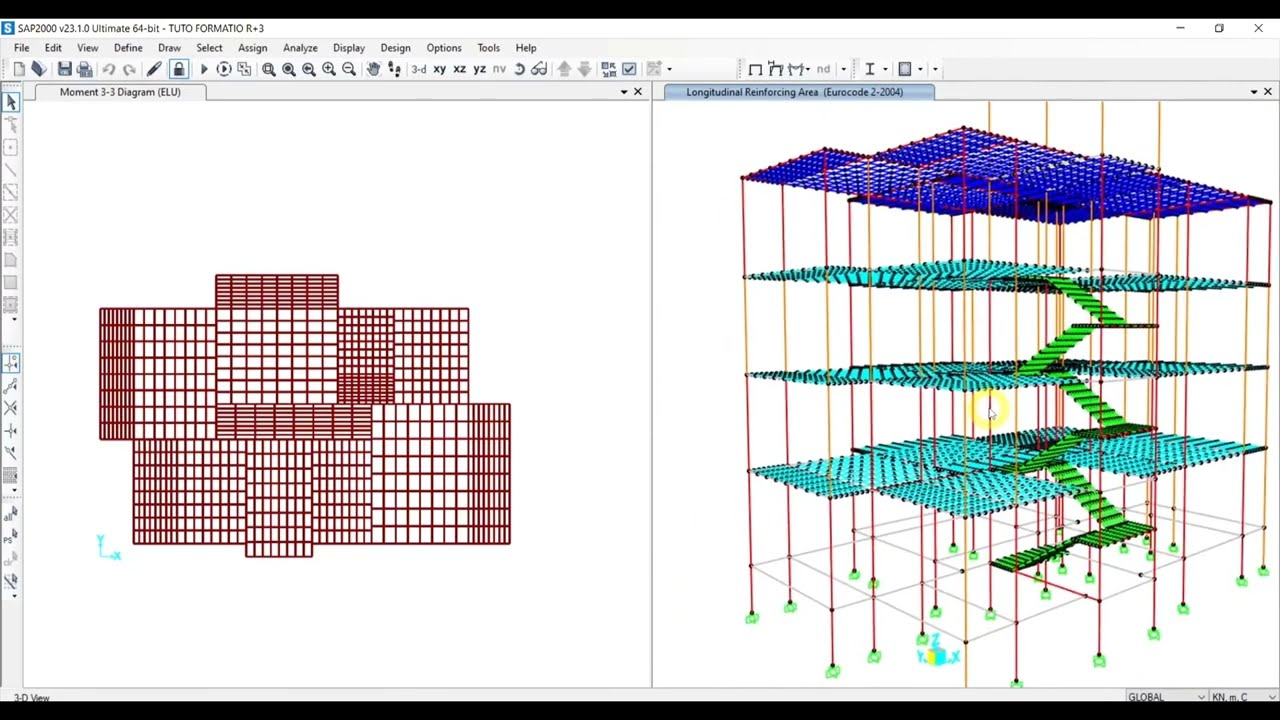Open the File menu
The height and width of the screenshot is (720, 1280).
point(21,48)
